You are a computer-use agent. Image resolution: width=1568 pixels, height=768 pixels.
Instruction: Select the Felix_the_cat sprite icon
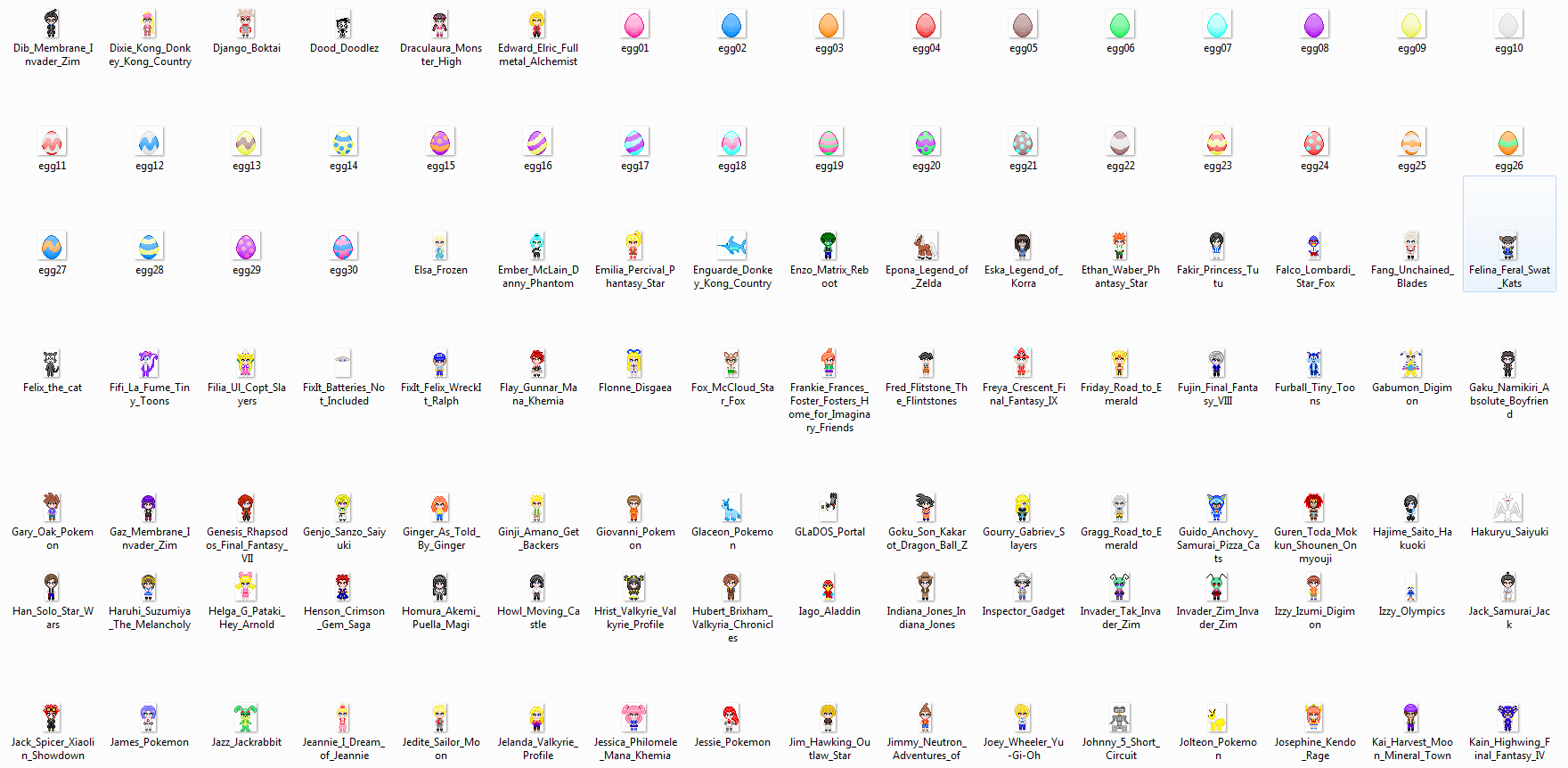click(52, 364)
